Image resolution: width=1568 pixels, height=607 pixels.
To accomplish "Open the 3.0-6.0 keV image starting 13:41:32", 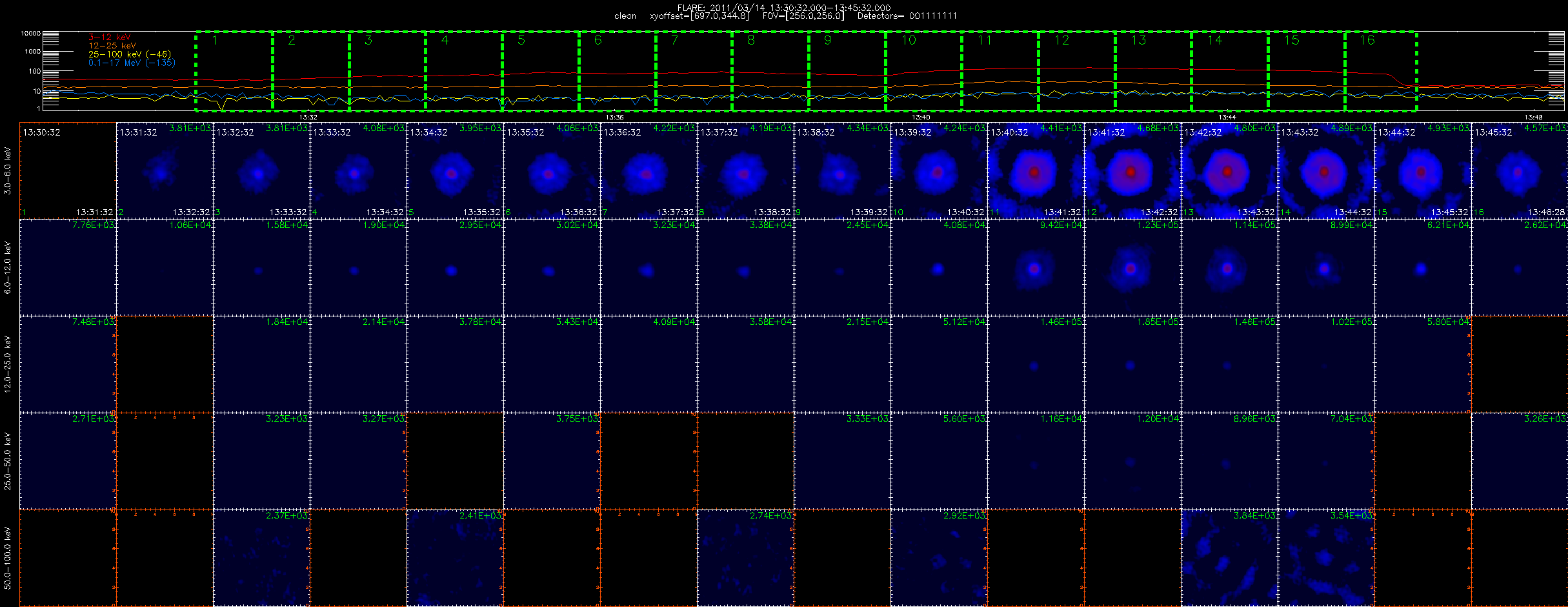I will tap(1132, 170).
